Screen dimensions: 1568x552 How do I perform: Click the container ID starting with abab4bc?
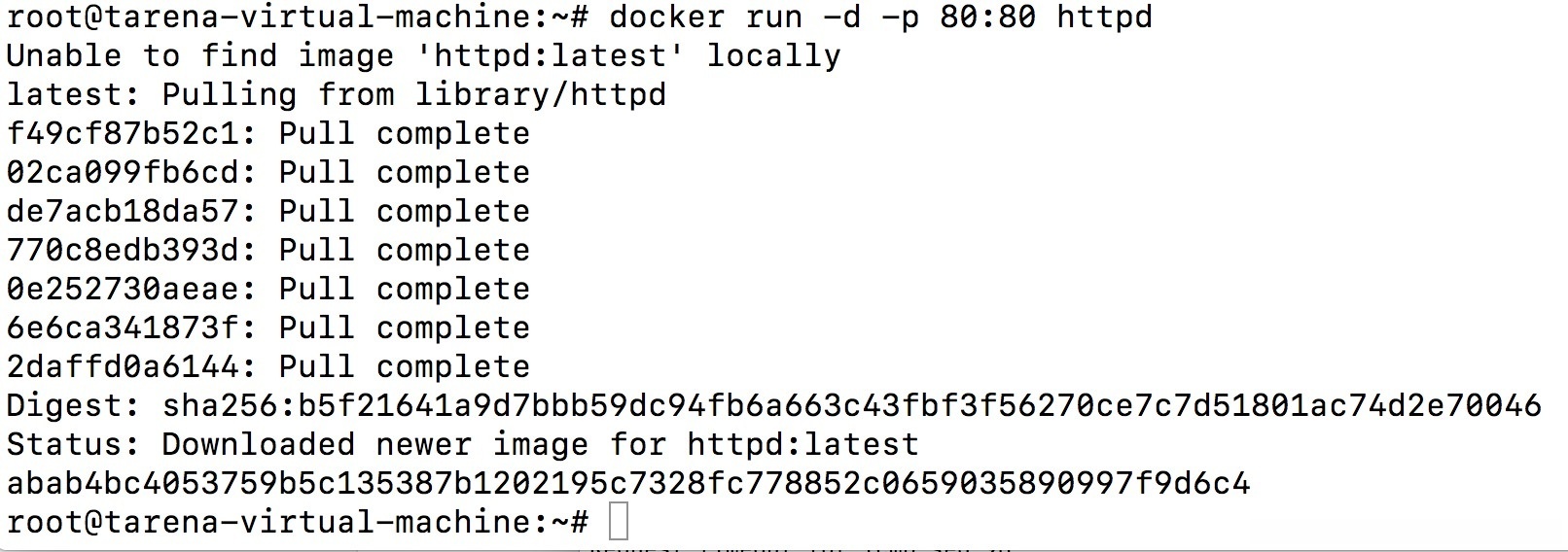627,483
